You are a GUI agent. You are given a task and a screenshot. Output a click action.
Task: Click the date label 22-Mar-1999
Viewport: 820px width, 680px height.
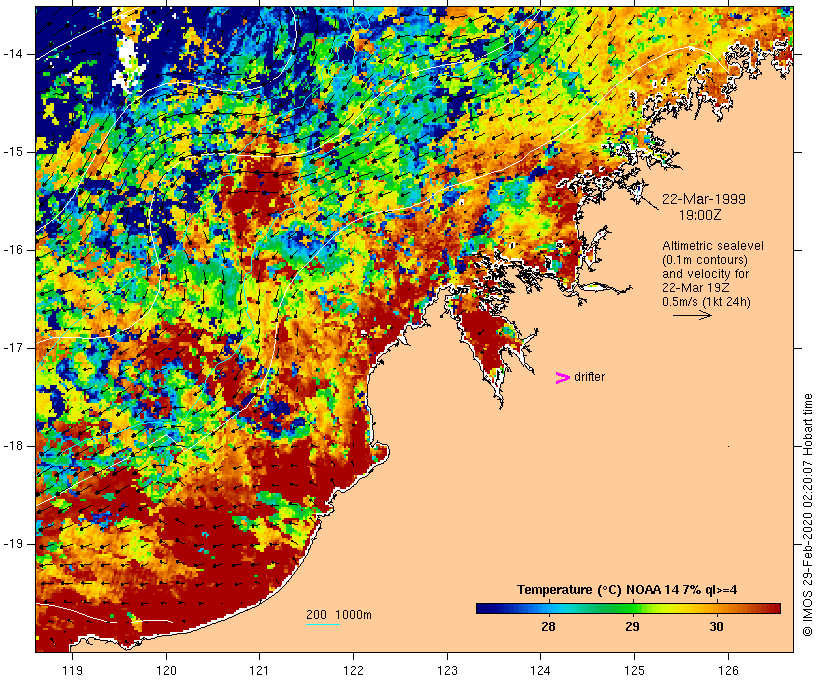[704, 199]
